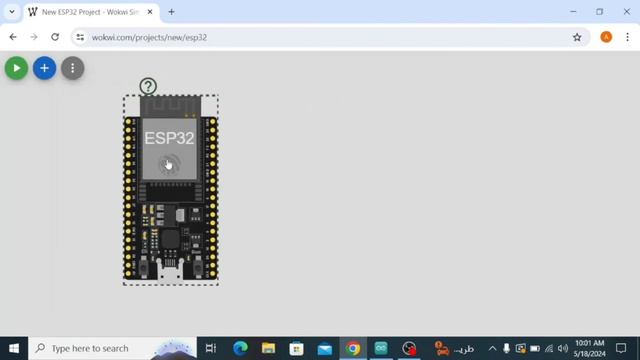Minimize the Chrome window

click(573, 12)
